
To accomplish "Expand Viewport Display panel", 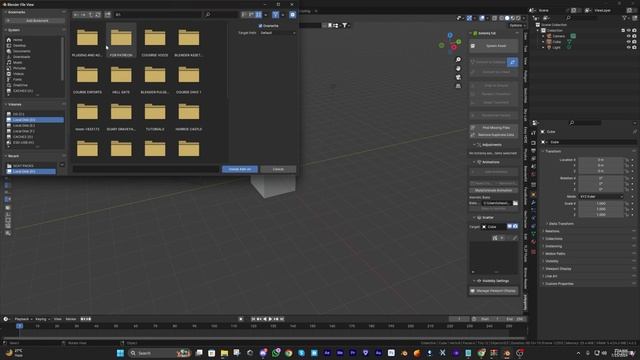I will click(558, 269).
